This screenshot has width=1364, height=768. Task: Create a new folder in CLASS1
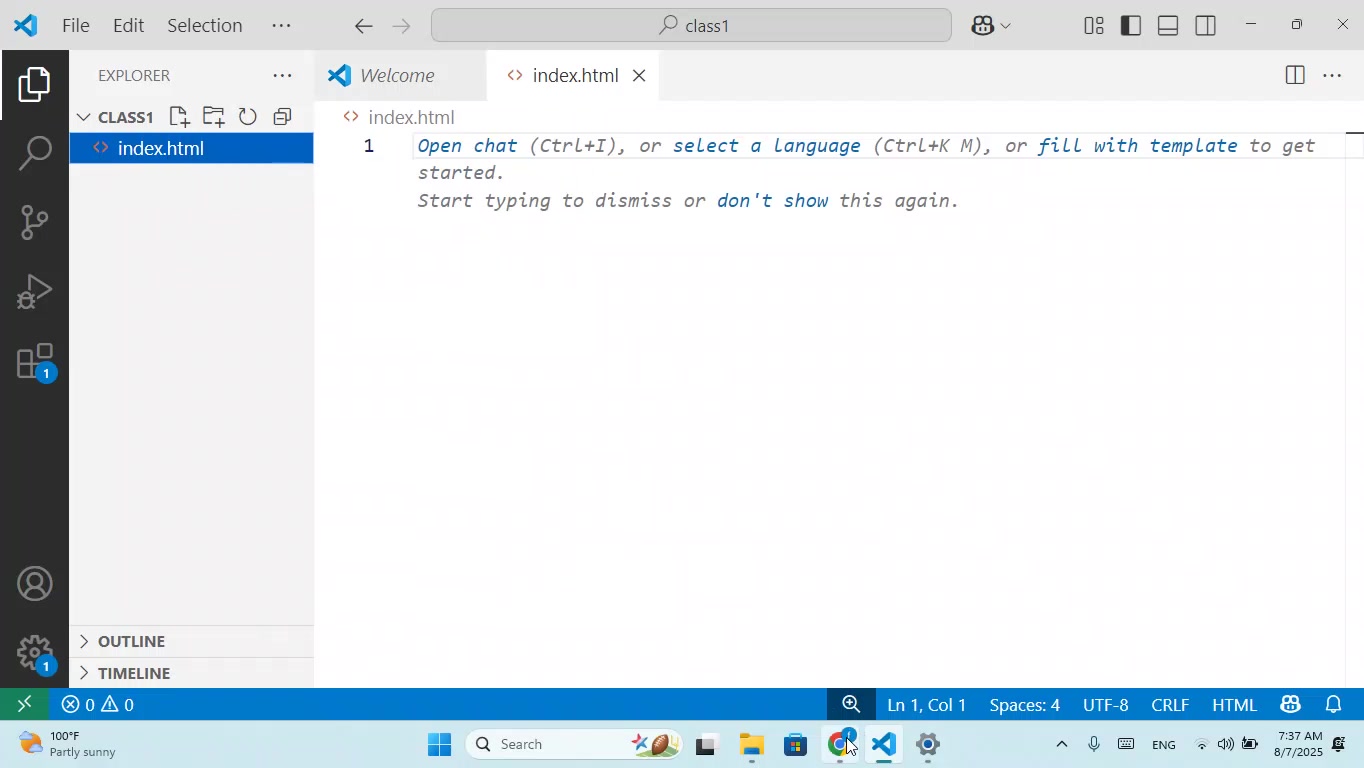[214, 117]
